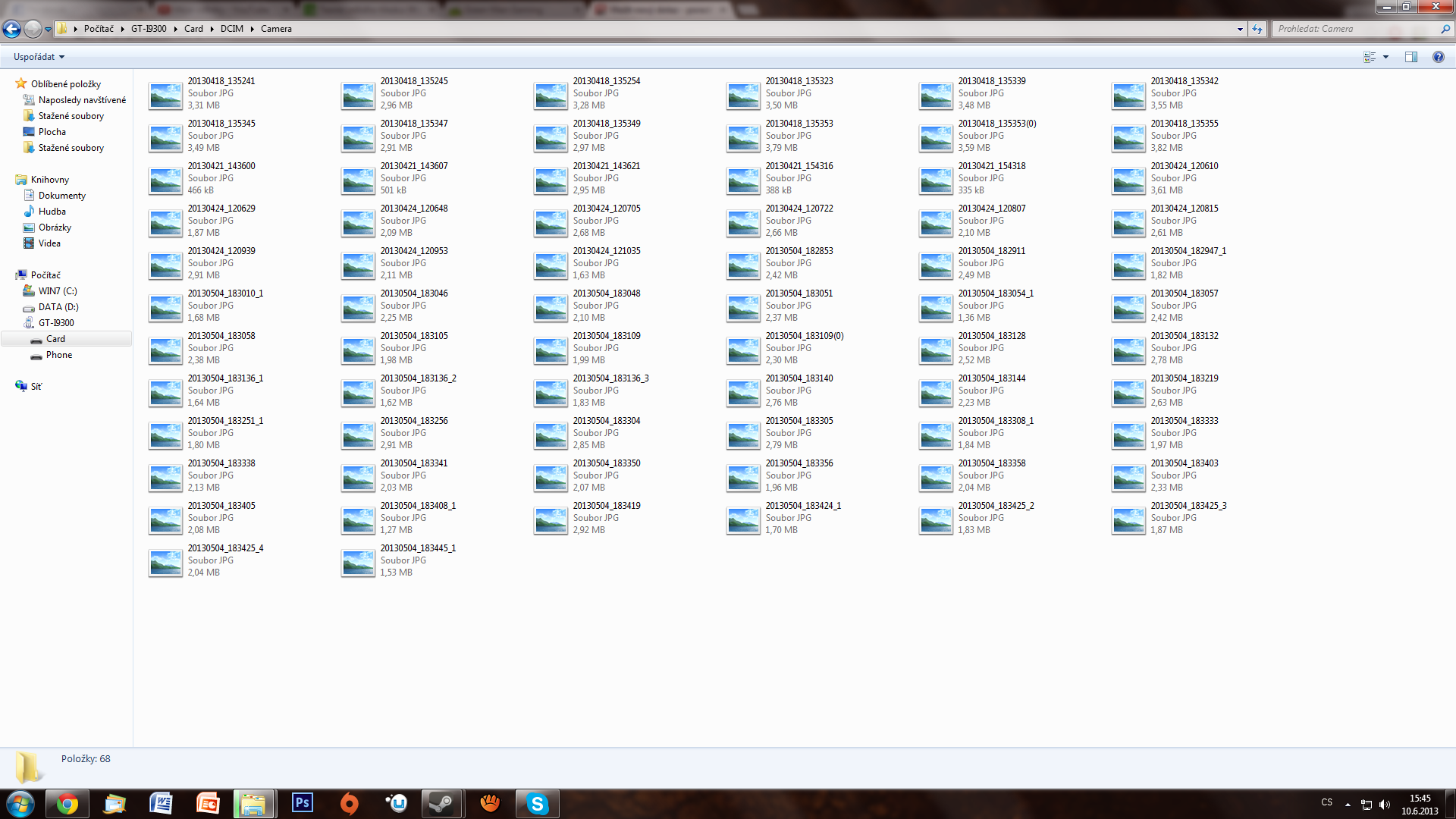Image resolution: width=1456 pixels, height=819 pixels.
Task: Toggle the preview pane button
Action: [1410, 57]
